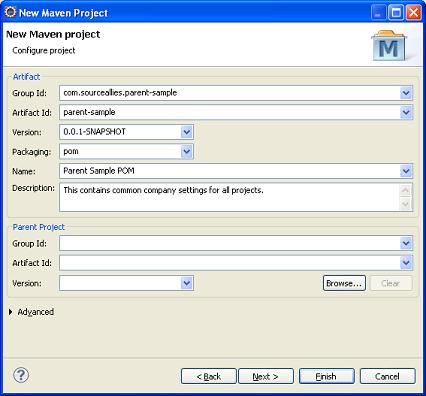The width and height of the screenshot is (426, 396).
Task: Open the Parent Project Group Id dropdown
Action: (406, 243)
